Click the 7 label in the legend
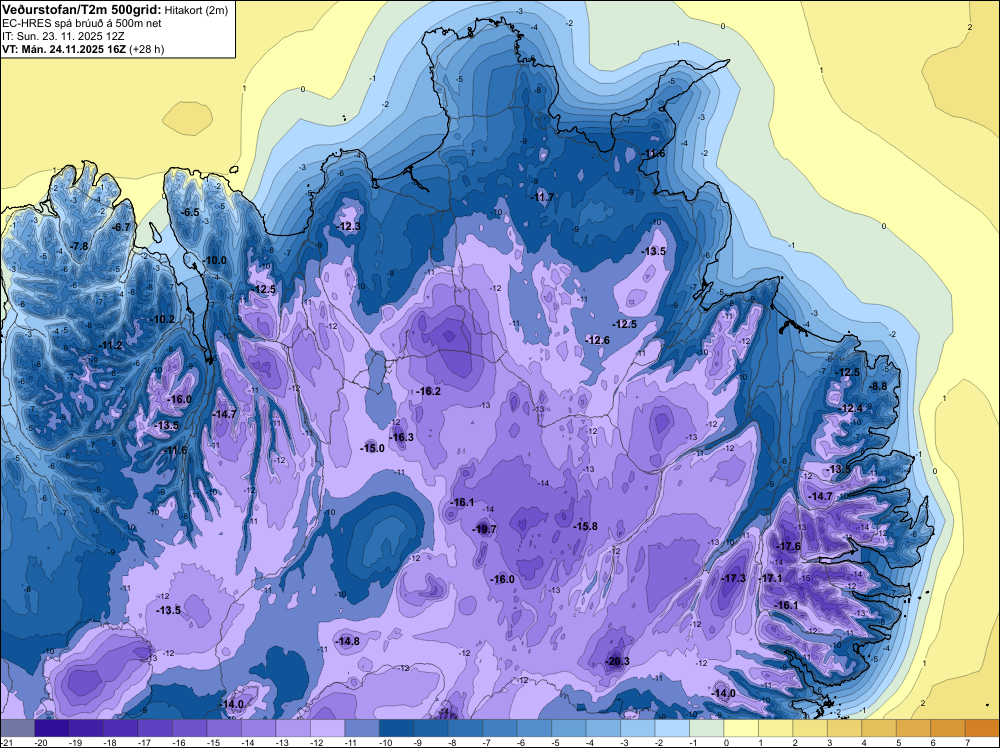Image resolution: width=1000 pixels, height=748 pixels. click(968, 743)
